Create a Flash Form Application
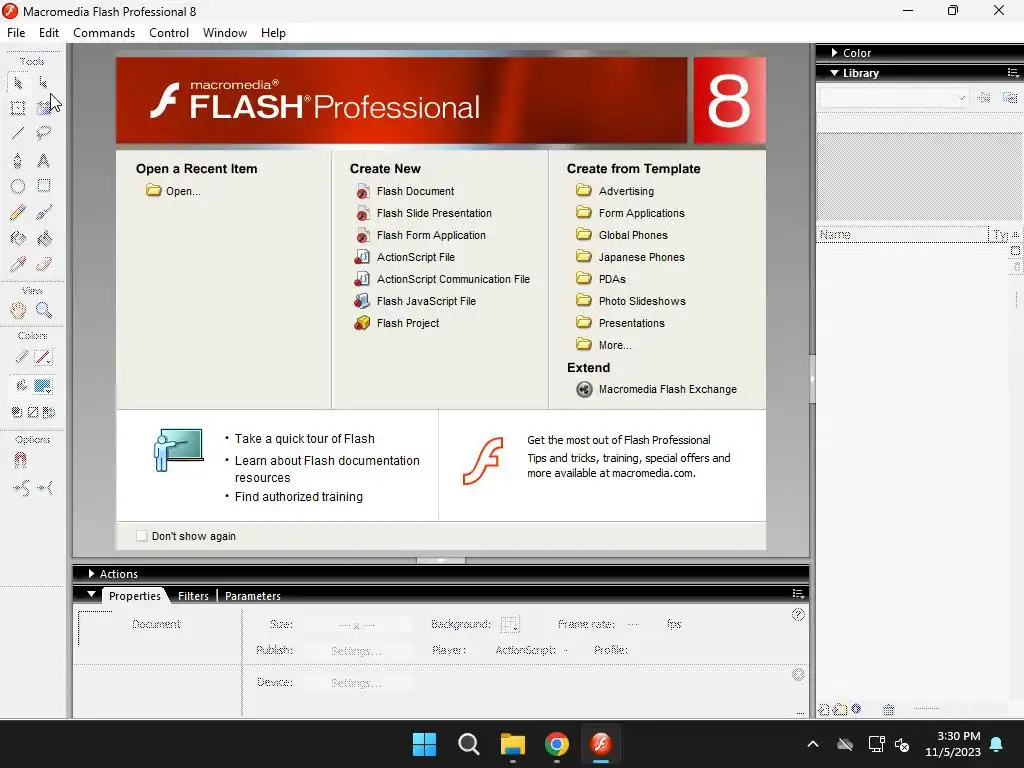1024x768 pixels. coord(421,235)
